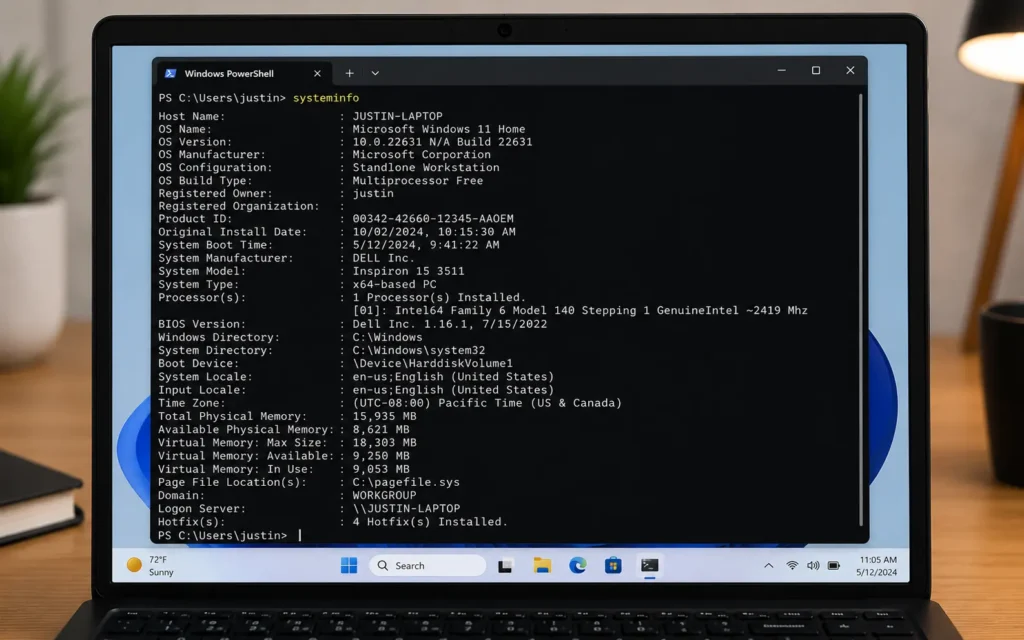
Task: Close the Windows PowerShell tab
Action: click(x=317, y=74)
